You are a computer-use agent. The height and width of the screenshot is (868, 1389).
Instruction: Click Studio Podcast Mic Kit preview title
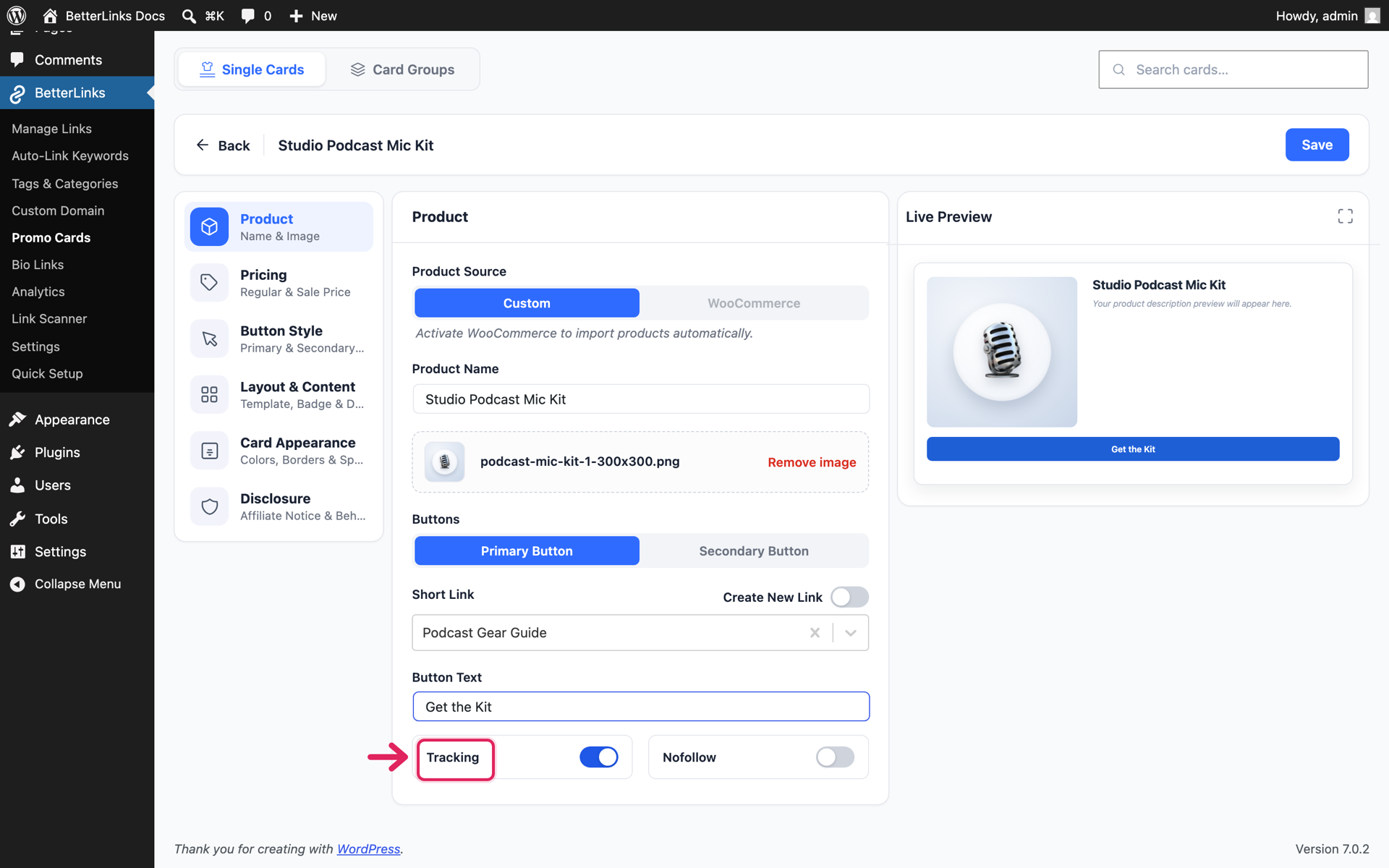1159,285
